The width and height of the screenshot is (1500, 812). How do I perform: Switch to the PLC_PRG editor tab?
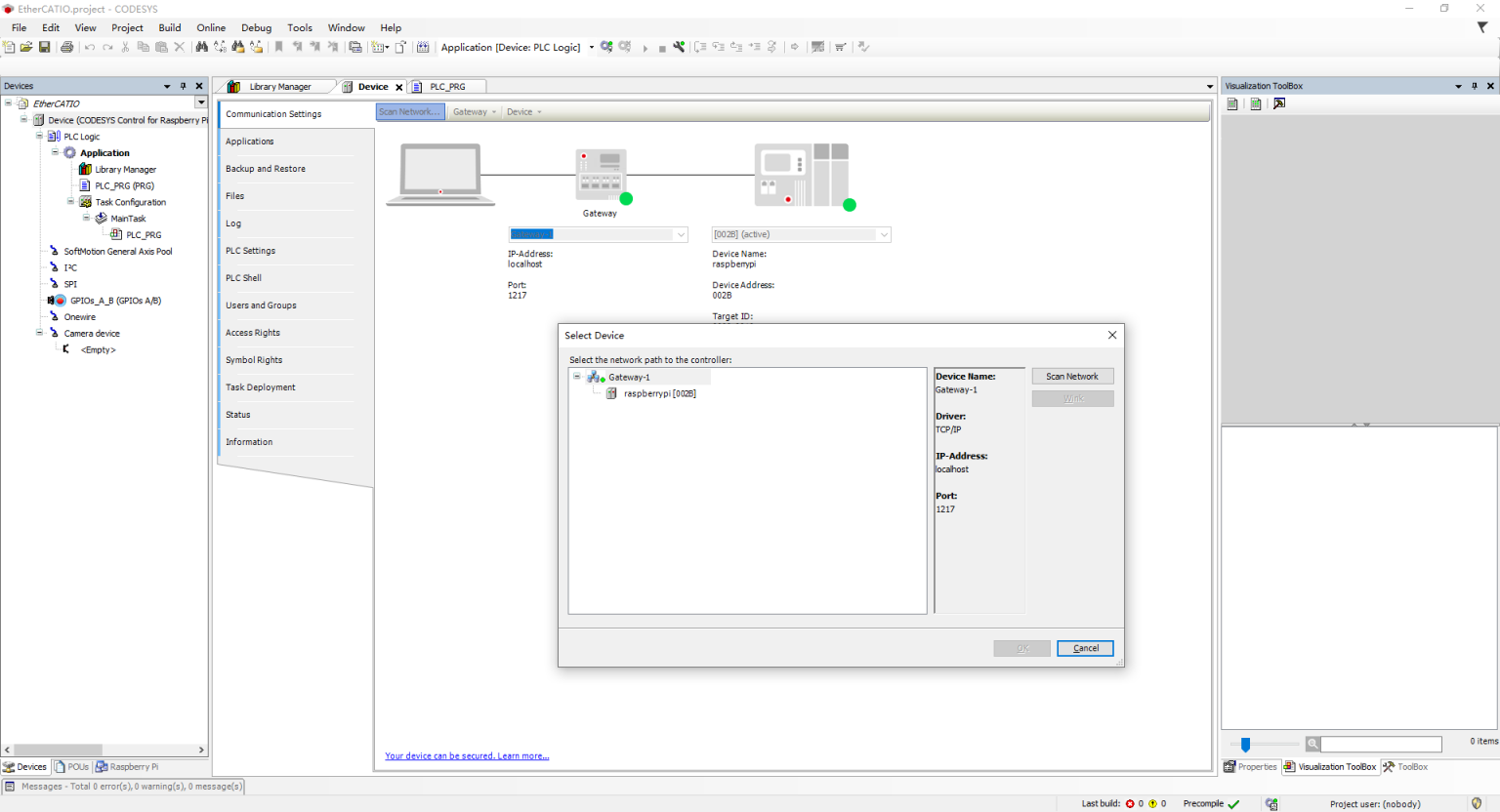446,87
